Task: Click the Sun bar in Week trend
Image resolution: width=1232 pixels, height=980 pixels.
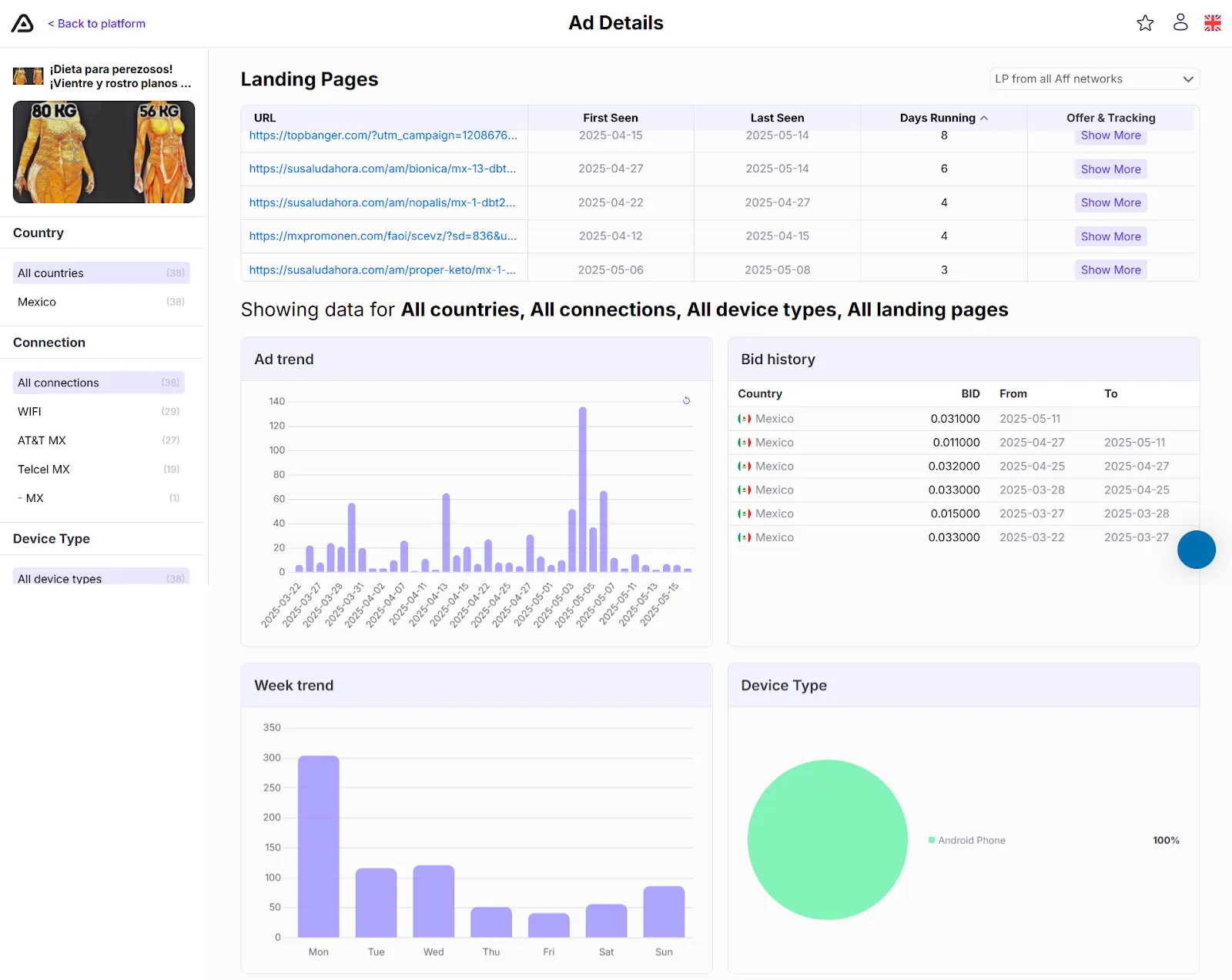Action: (x=664, y=911)
